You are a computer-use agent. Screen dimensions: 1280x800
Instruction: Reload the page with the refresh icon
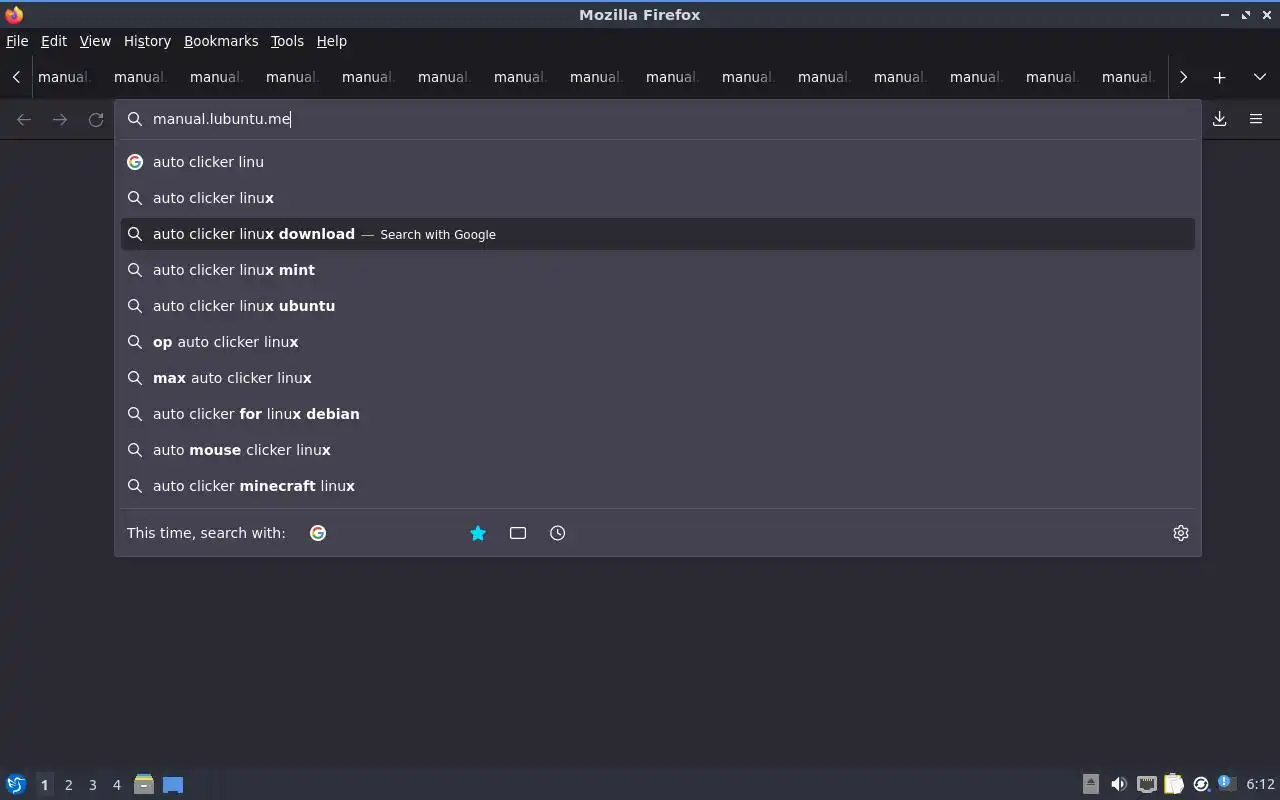(96, 119)
